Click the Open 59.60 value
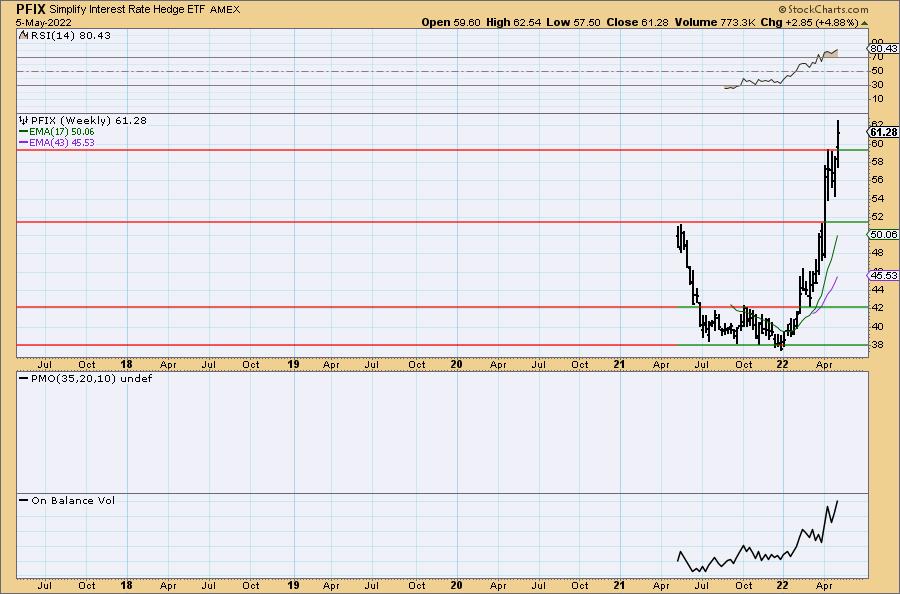The width and height of the screenshot is (900, 594). pos(451,22)
